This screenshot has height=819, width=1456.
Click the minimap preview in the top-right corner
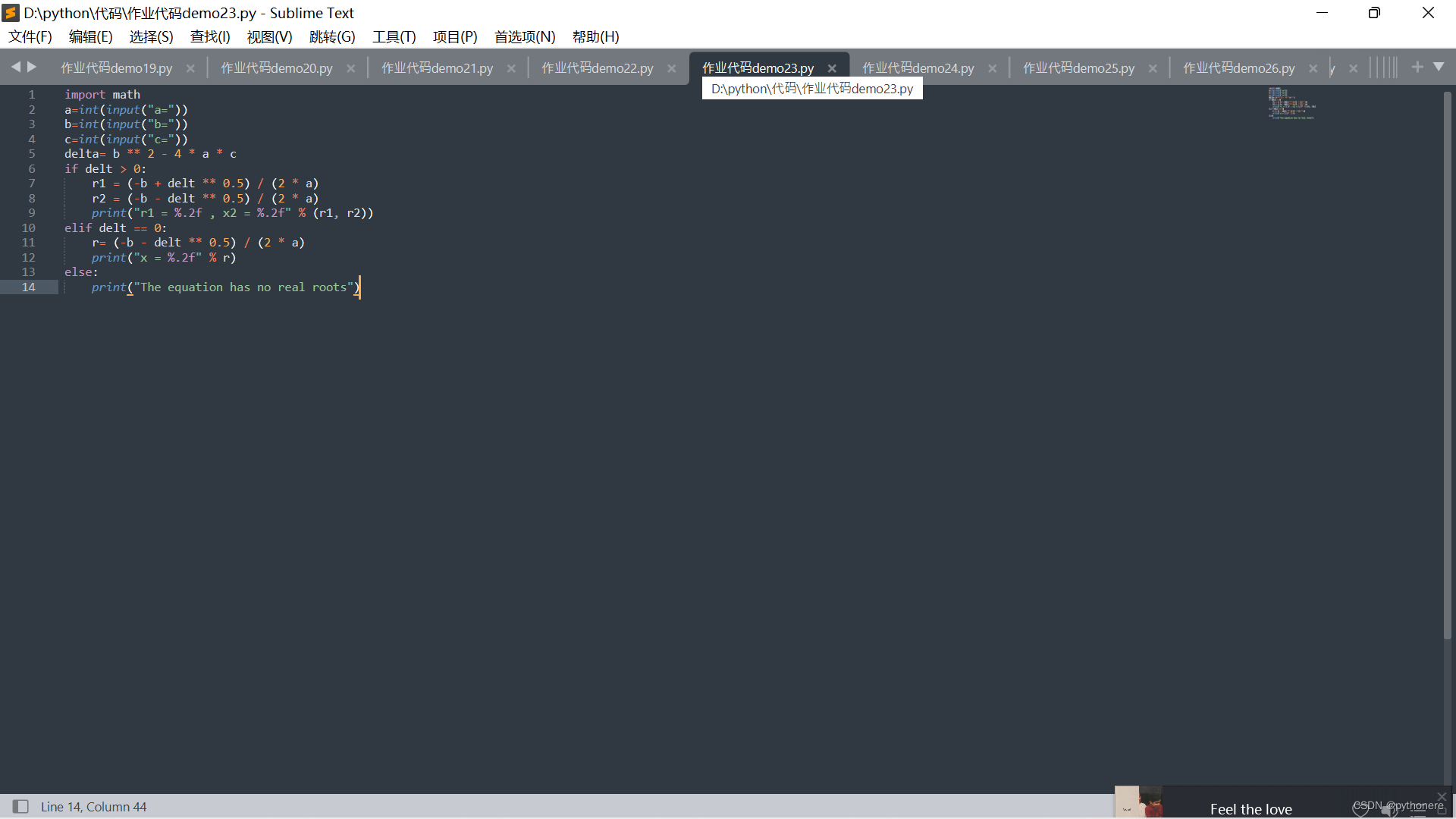tap(1291, 103)
